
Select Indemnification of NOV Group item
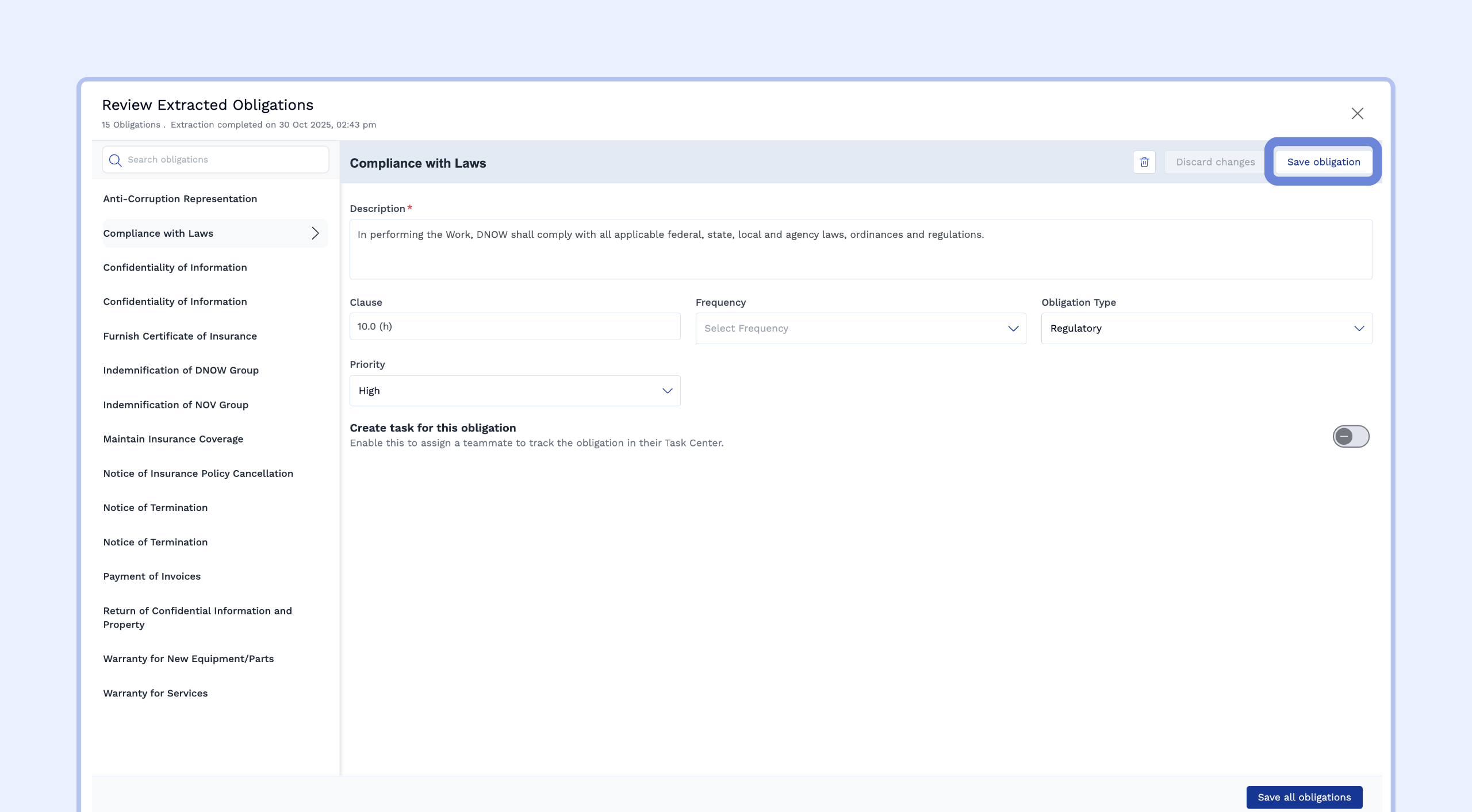[175, 405]
